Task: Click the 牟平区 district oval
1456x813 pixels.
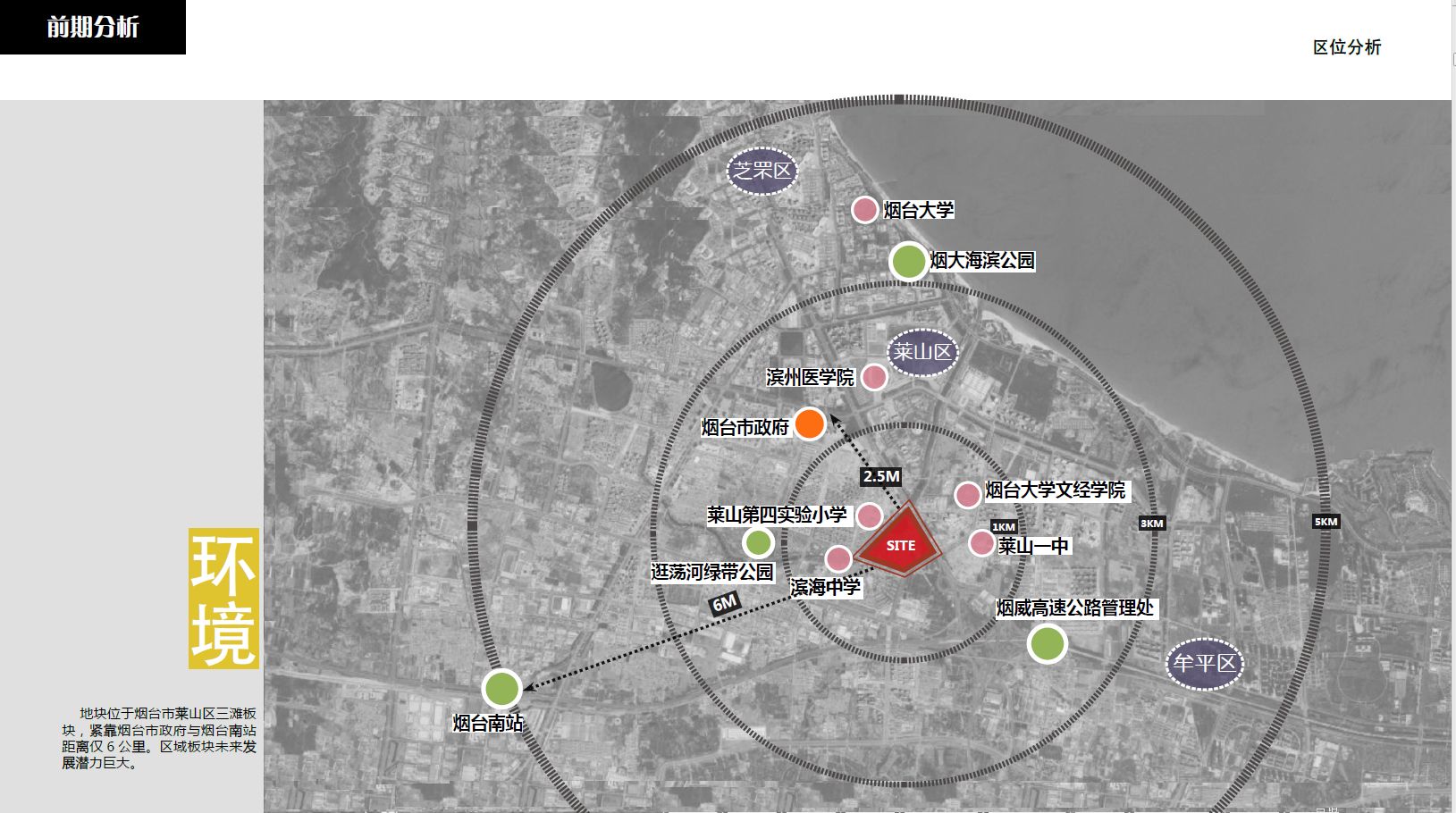Action: [1205, 664]
